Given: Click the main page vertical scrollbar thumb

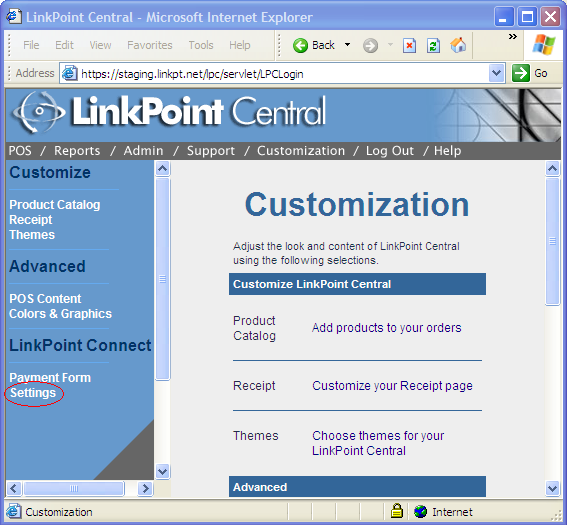Looking at the screenshot, I should point(553,242).
